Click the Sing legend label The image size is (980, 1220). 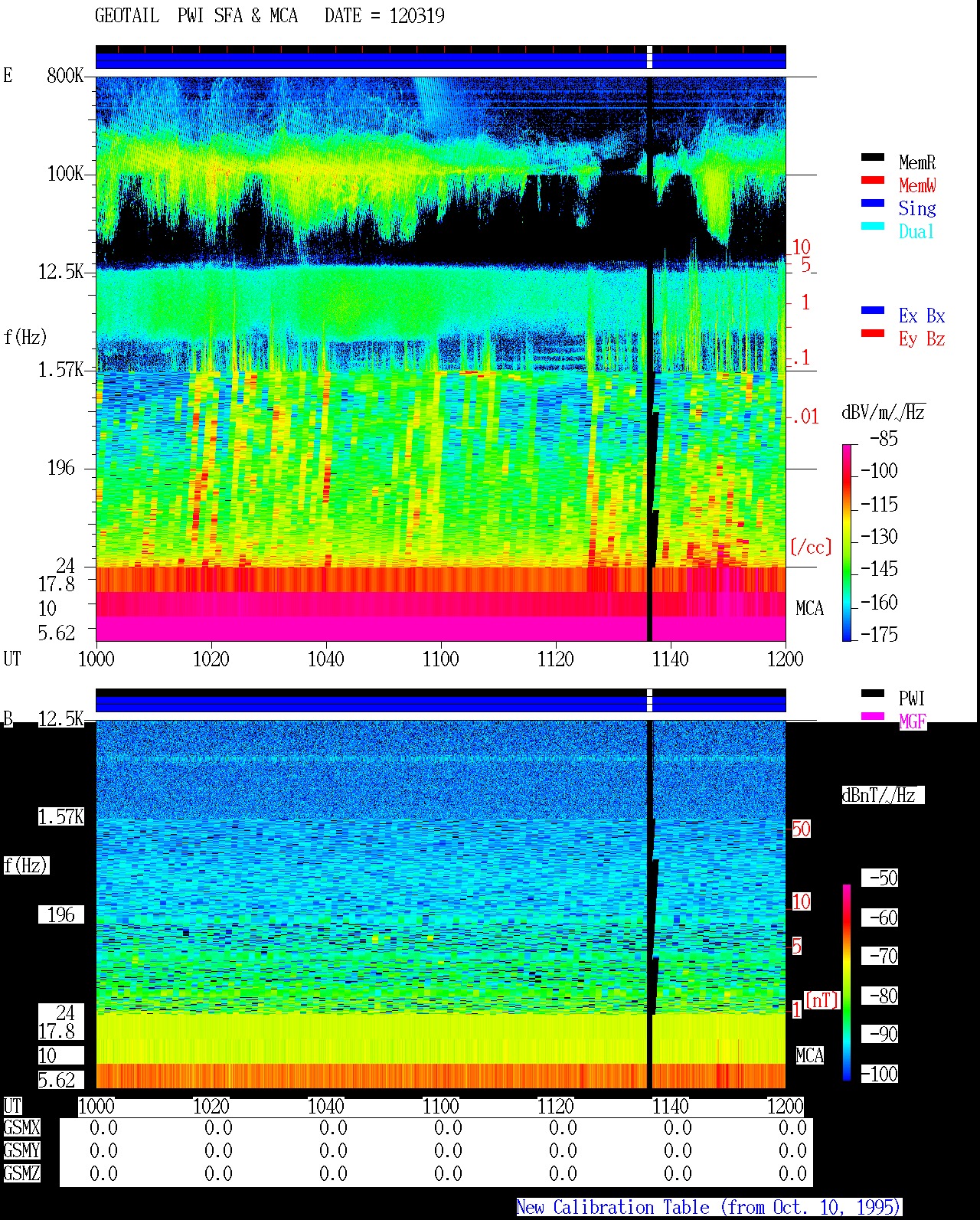917,208
